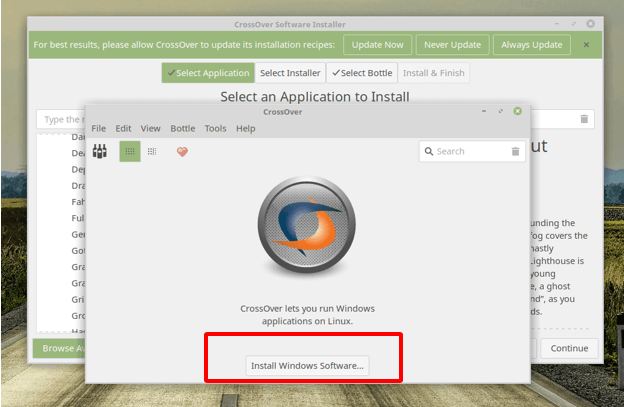Click the magnifier icon in search box
The height and width of the screenshot is (407, 624).
(x=429, y=151)
